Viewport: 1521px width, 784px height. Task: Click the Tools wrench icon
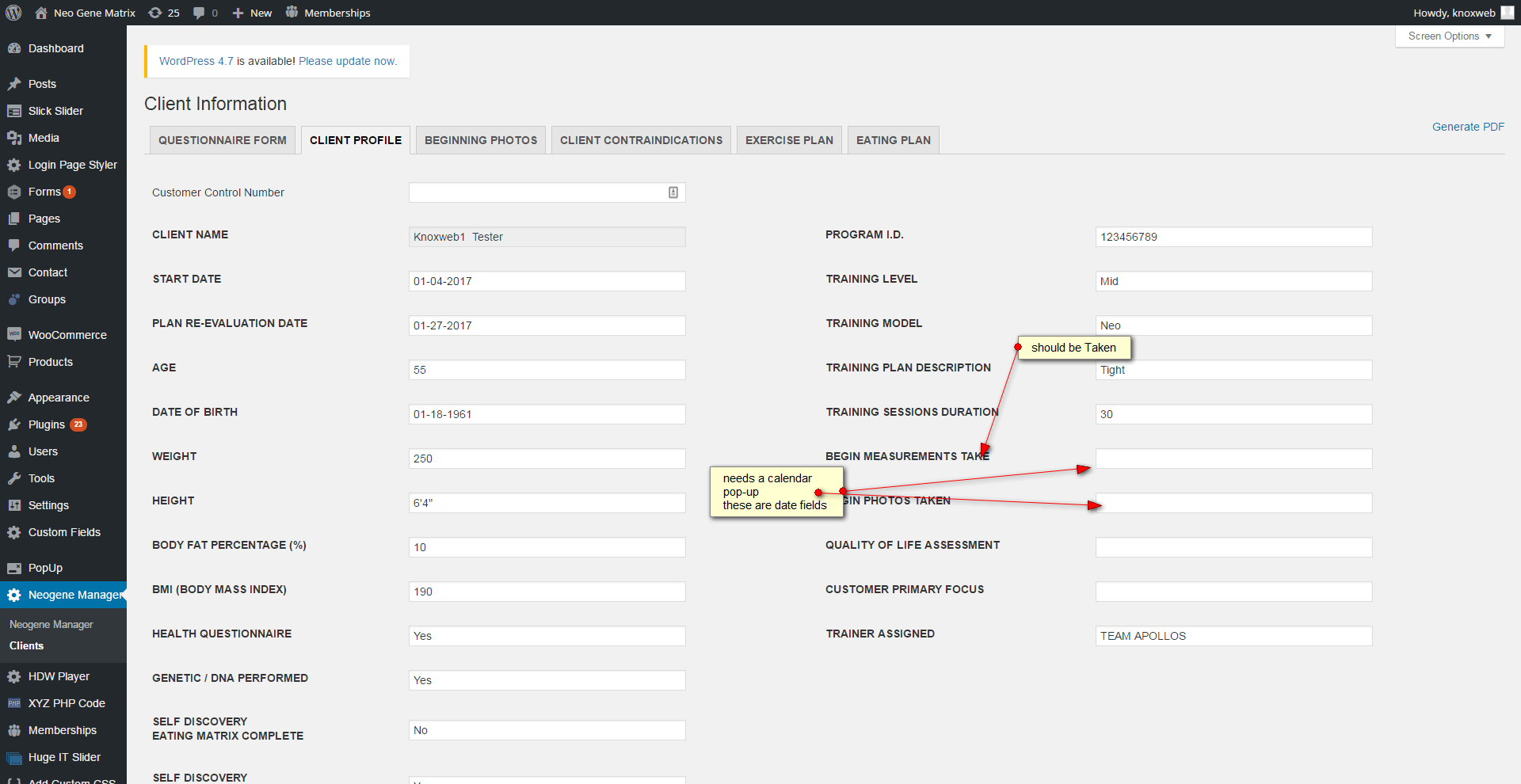(14, 478)
